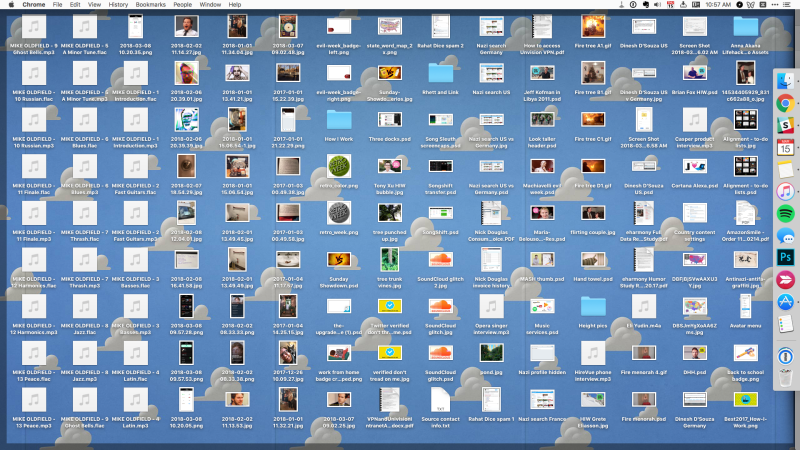Open Spotify in the dock
Screen dimensions: 800x450
point(785,213)
